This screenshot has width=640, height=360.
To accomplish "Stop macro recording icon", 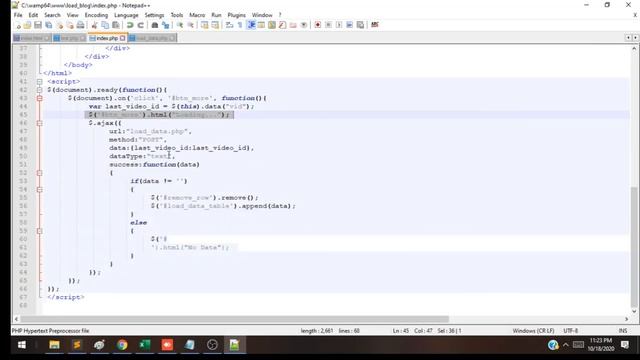I will pos(328,25).
